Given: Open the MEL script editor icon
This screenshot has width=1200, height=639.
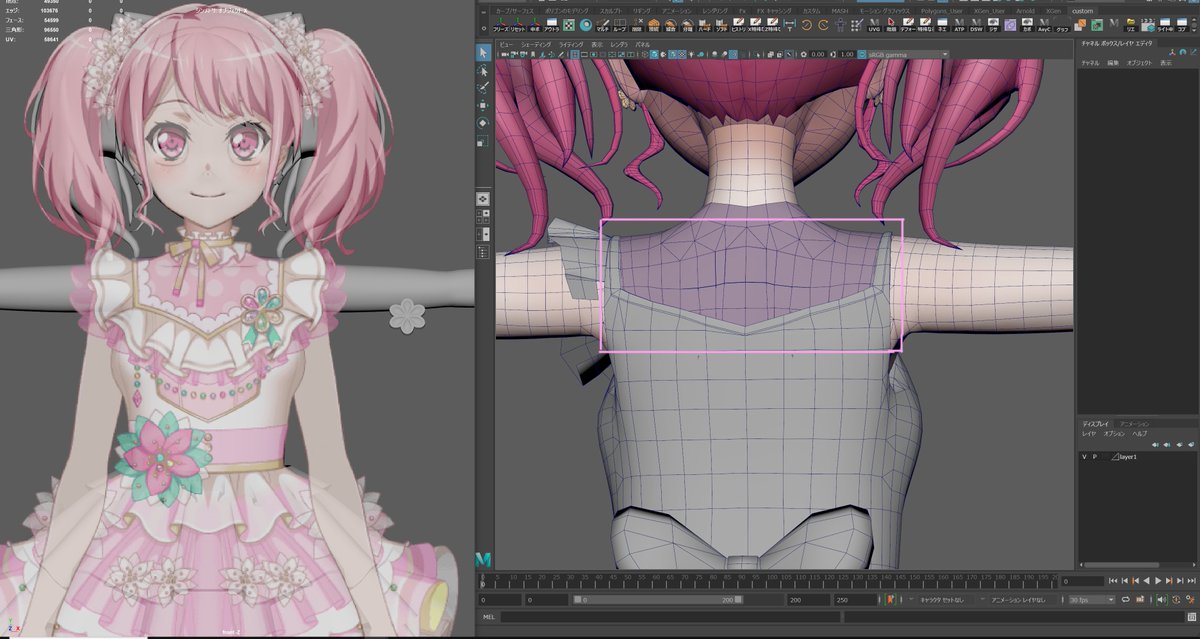Looking at the screenshot, I should click(x=1190, y=618).
